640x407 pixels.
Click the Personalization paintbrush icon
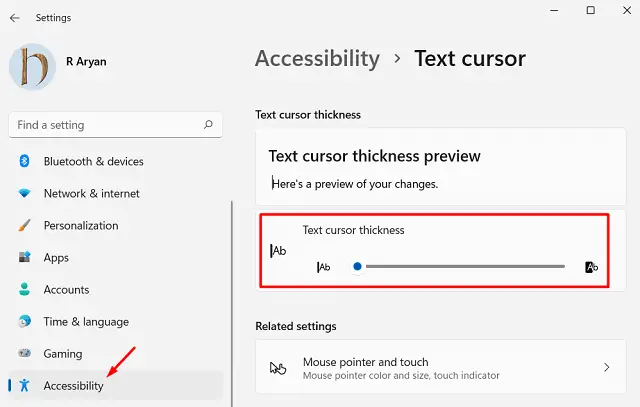24,225
